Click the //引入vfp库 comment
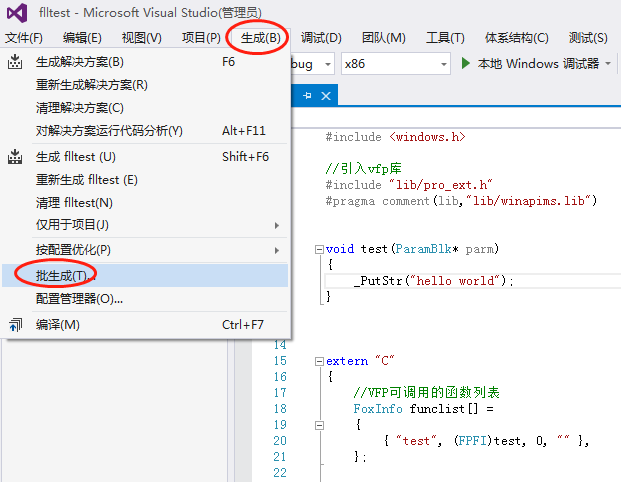Screen dimensions: 621x482 point(364,169)
